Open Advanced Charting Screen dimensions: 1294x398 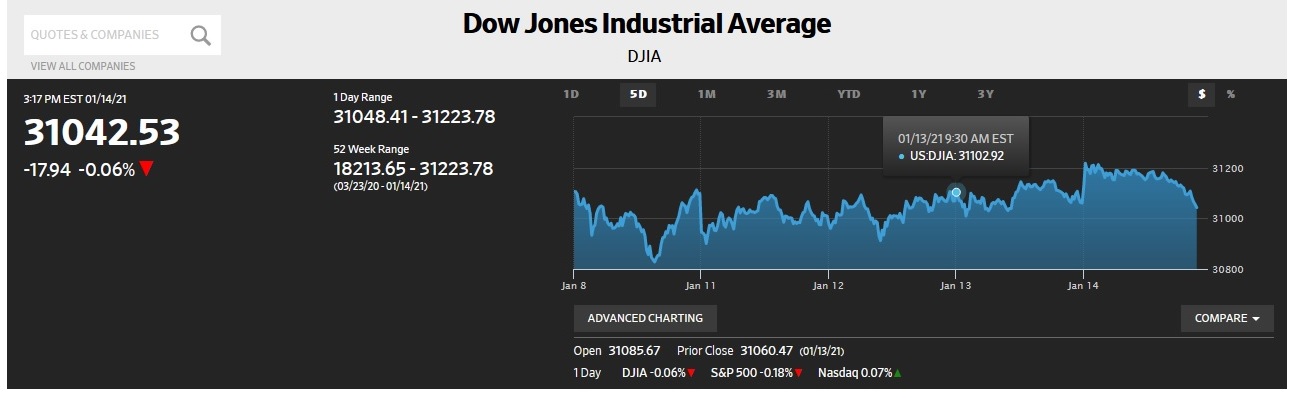(645, 318)
